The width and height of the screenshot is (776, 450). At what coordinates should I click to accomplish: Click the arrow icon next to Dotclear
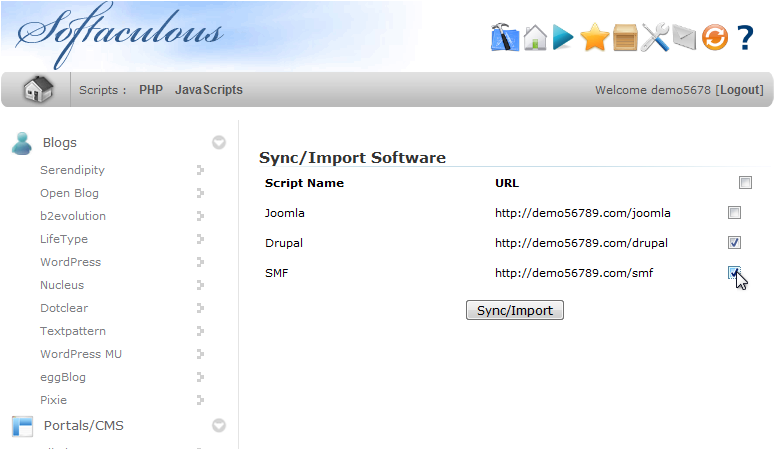(x=200, y=308)
